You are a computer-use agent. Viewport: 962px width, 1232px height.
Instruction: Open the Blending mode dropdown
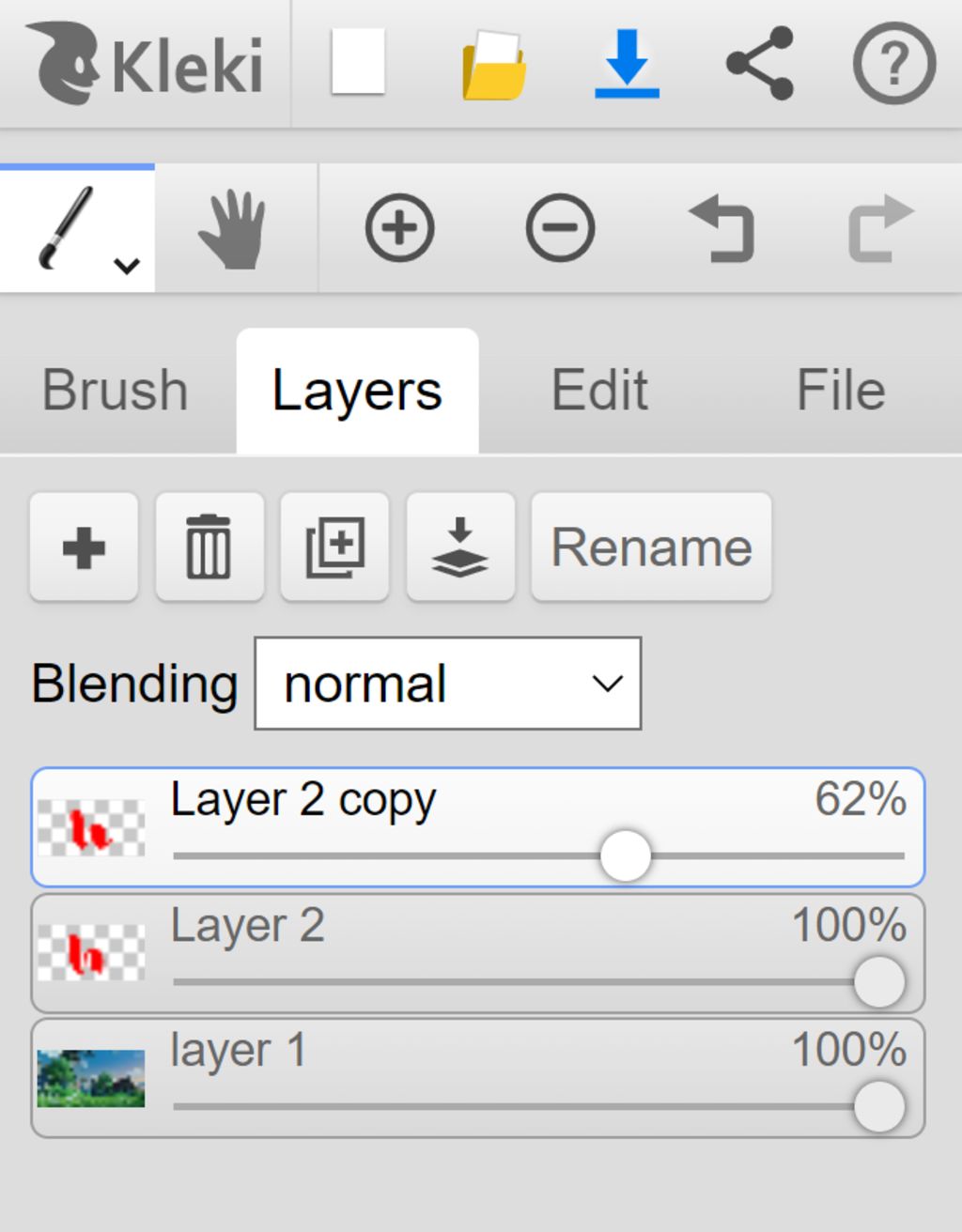coord(448,684)
